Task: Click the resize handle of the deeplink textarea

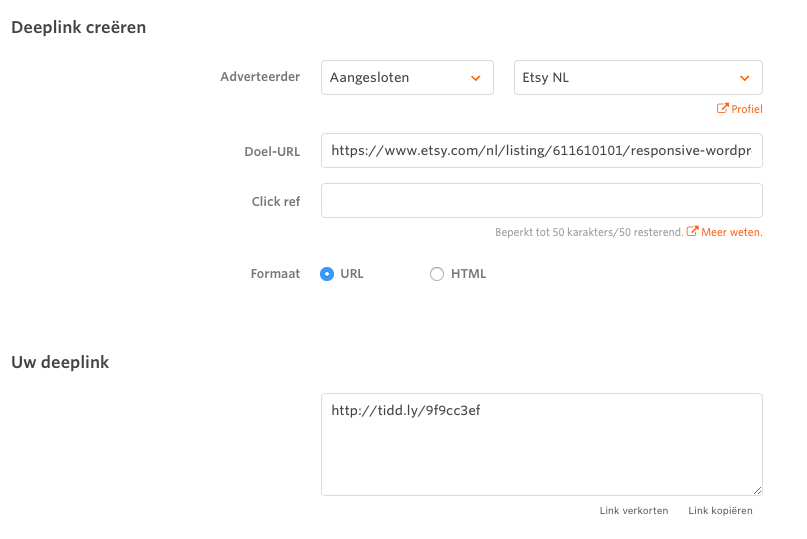Action: tap(757, 490)
